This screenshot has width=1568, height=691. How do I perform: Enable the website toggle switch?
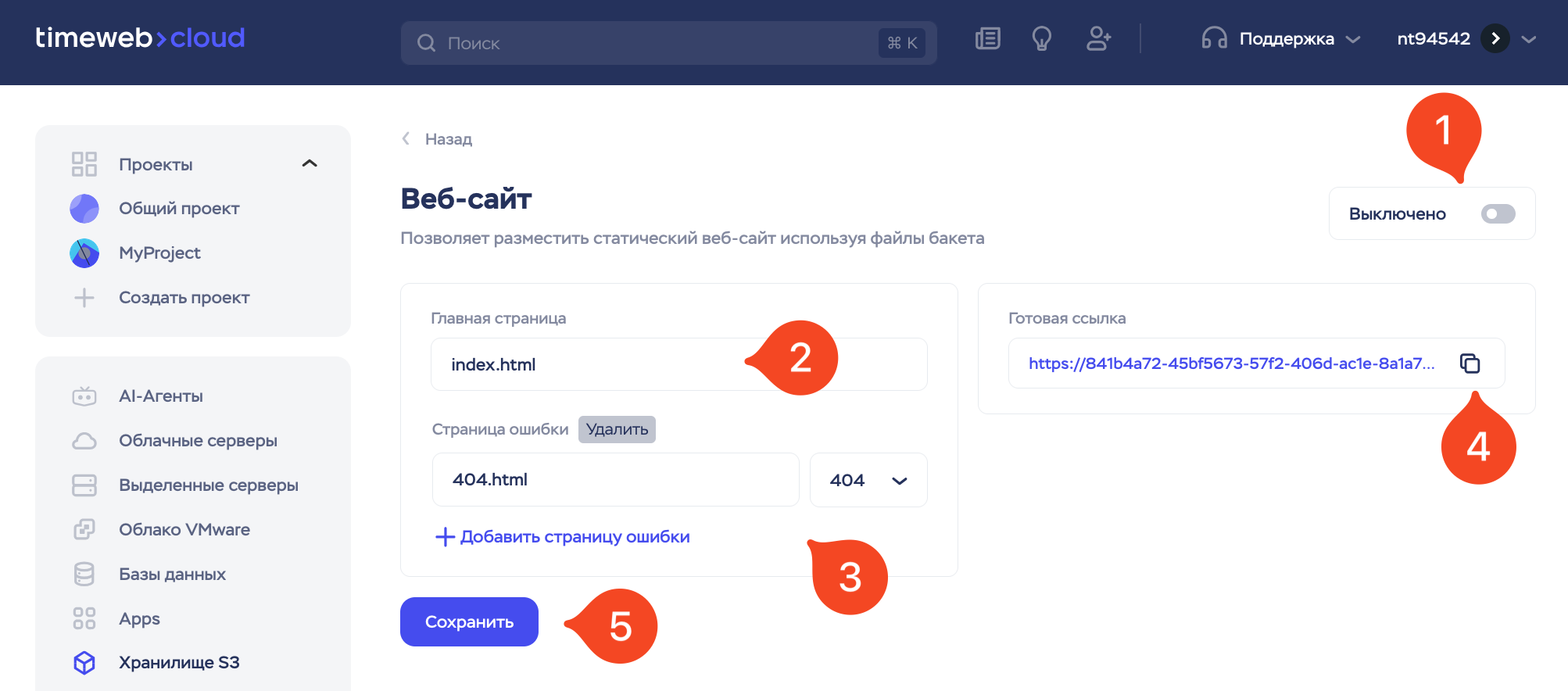pos(1497,214)
